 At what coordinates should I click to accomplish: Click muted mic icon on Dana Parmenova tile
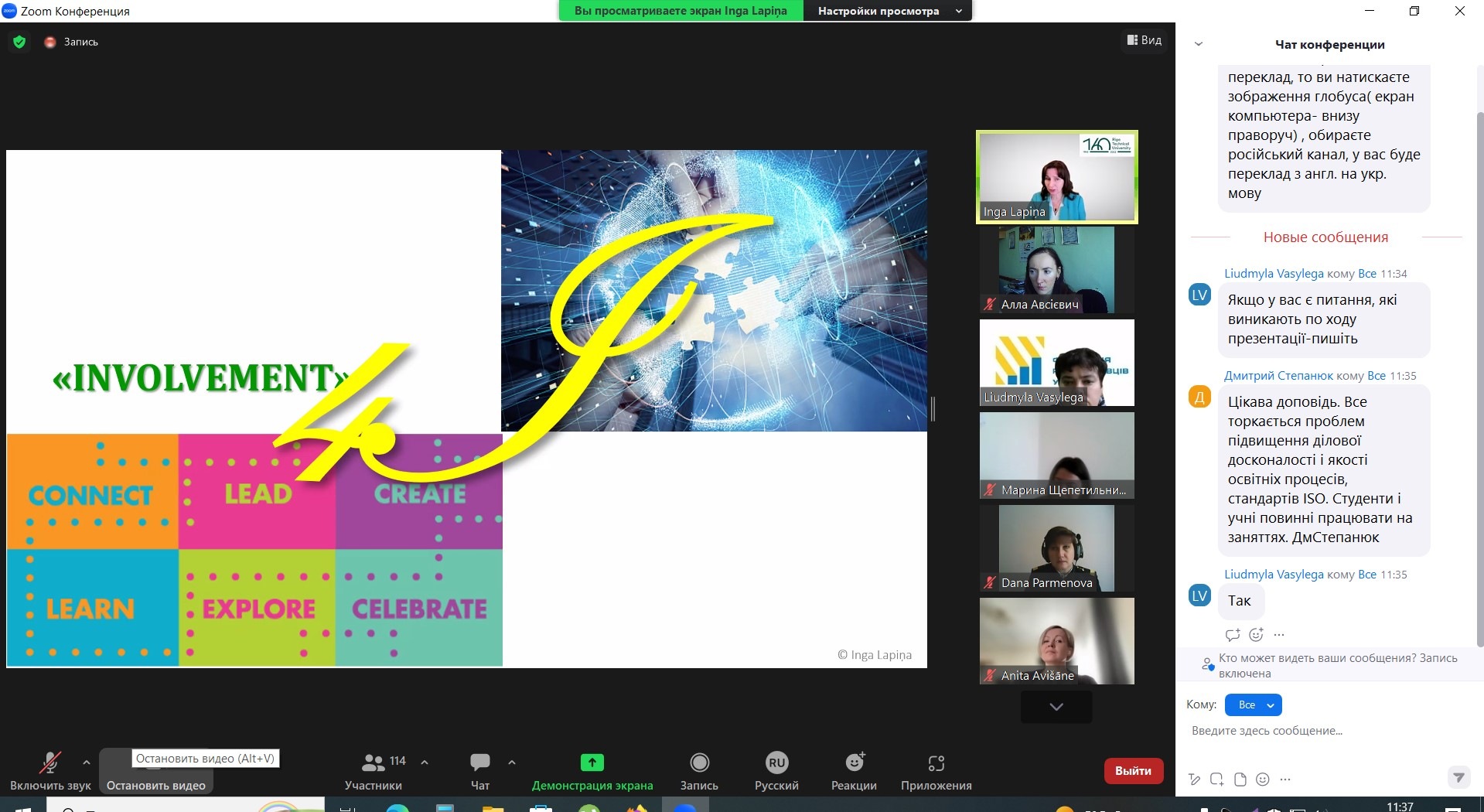[x=990, y=583]
